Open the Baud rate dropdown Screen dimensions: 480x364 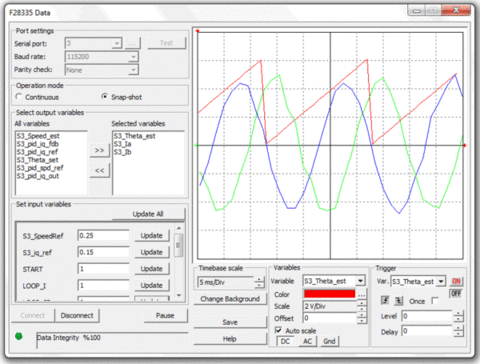pos(101,57)
